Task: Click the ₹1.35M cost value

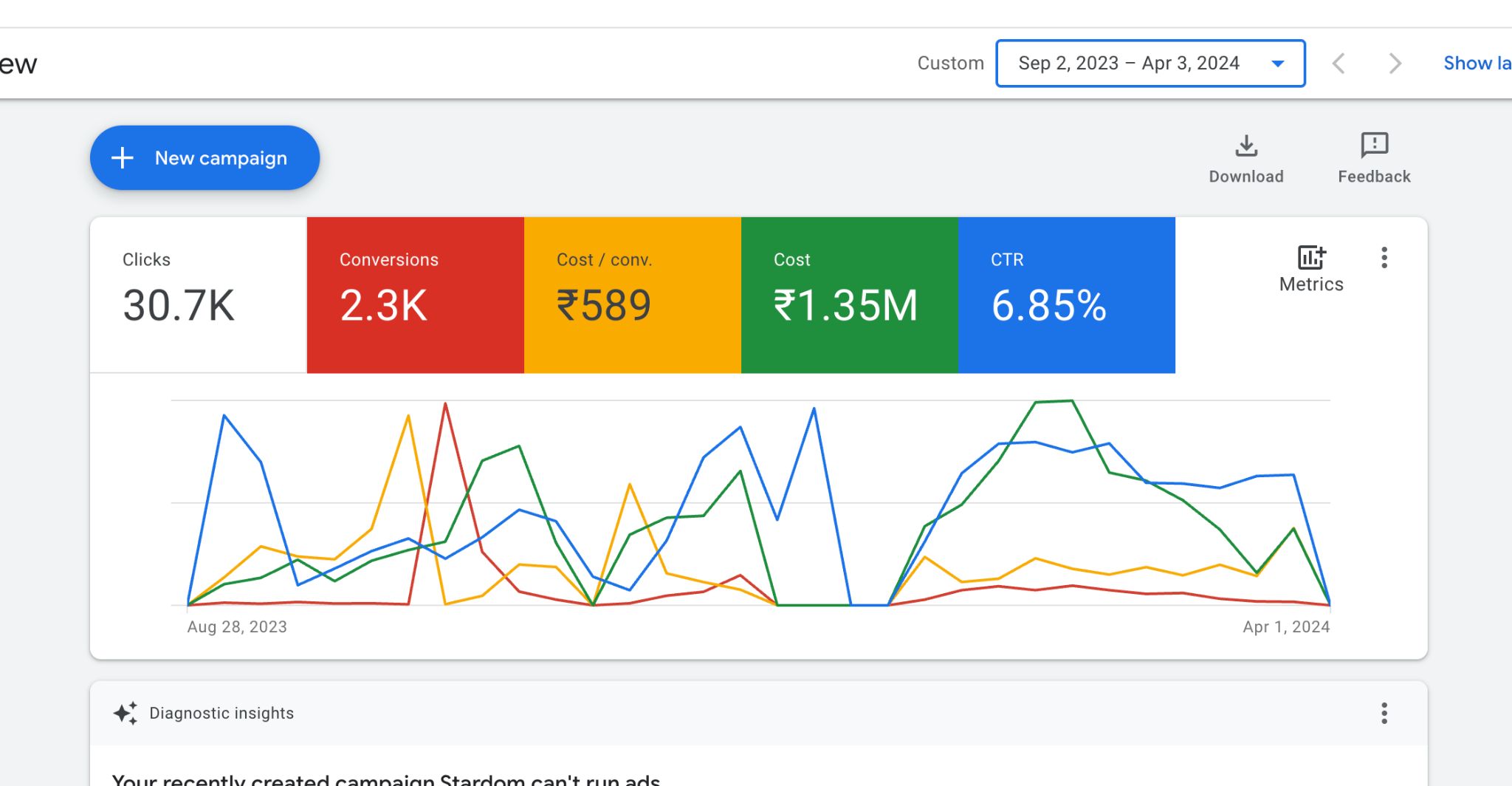Action: [x=845, y=305]
